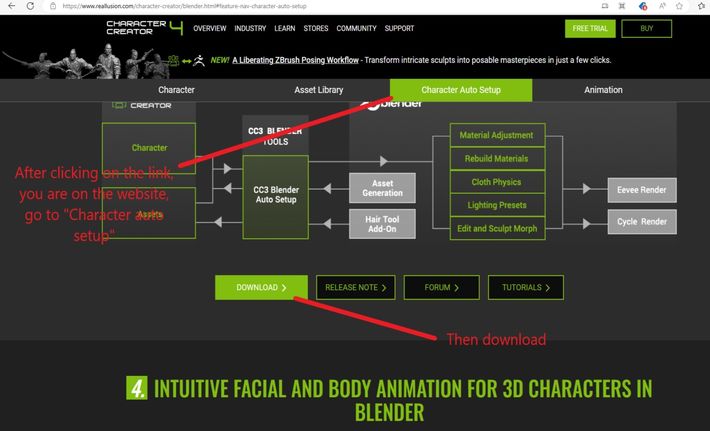Reload the page with the refresh icon
This screenshot has width=710, height=431.
point(30,6)
